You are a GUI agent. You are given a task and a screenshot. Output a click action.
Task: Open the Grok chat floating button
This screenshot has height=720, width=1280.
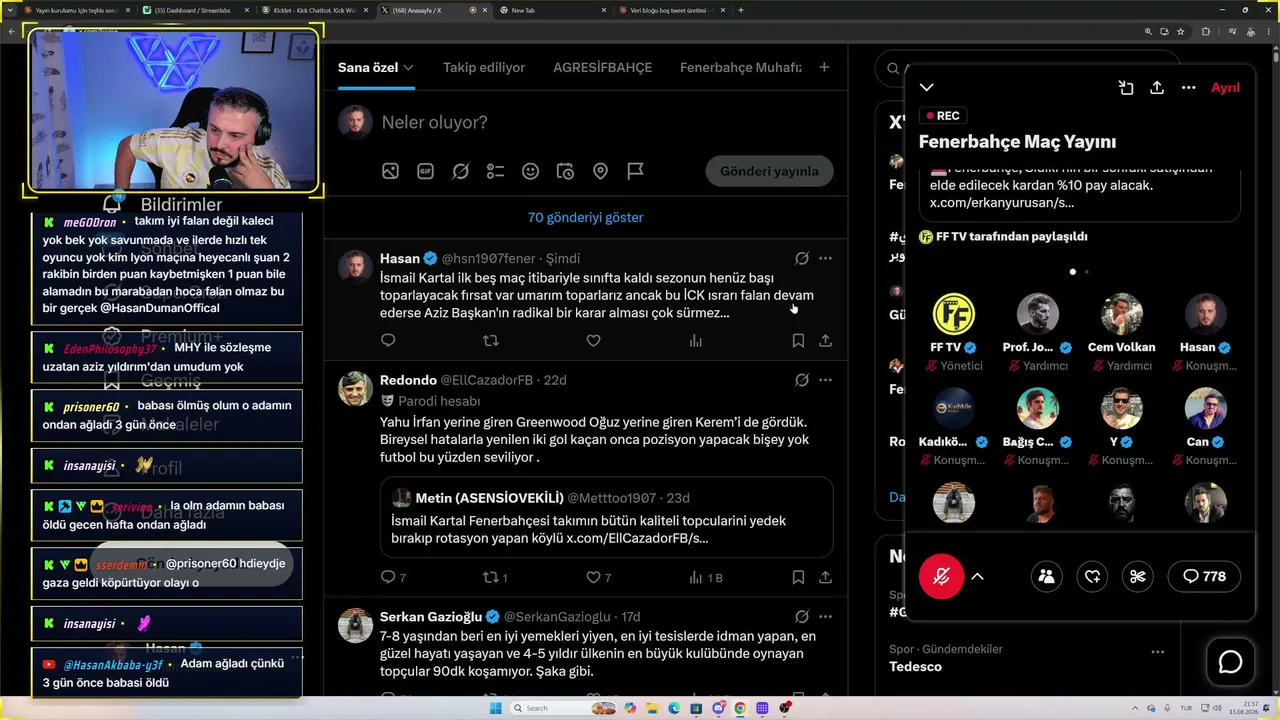1230,662
